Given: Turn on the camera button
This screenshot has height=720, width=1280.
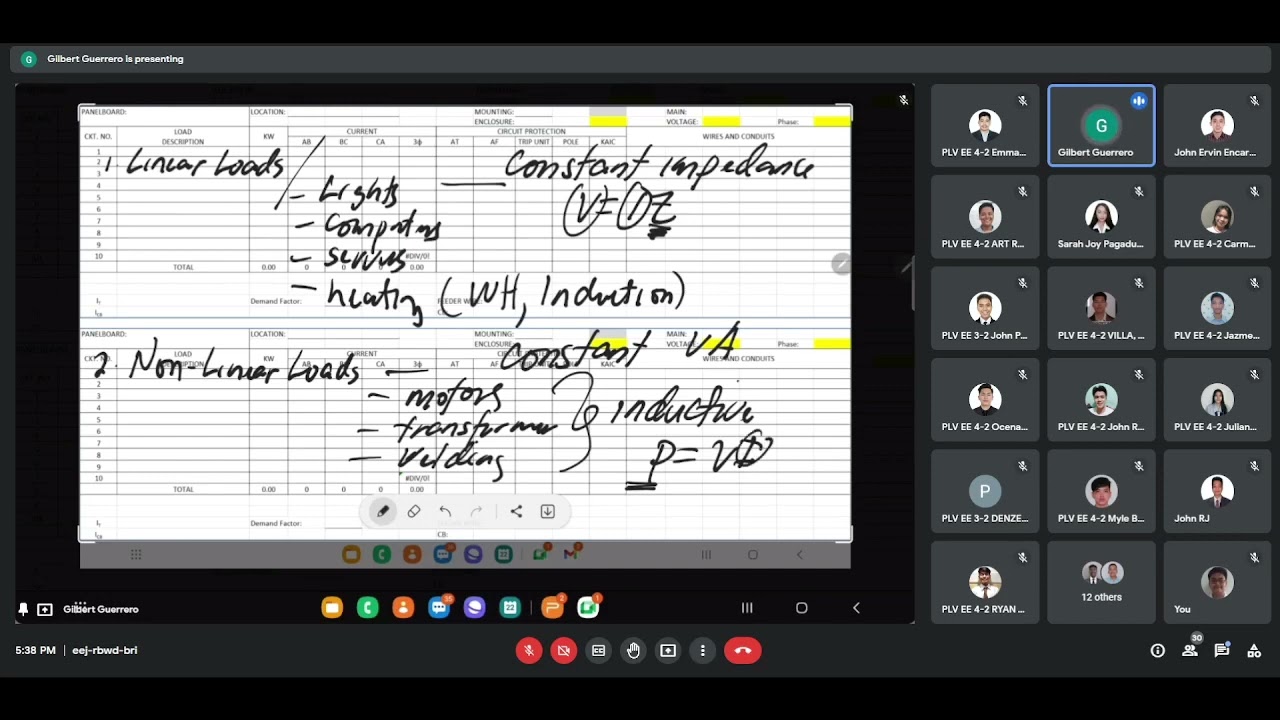Looking at the screenshot, I should 564,650.
